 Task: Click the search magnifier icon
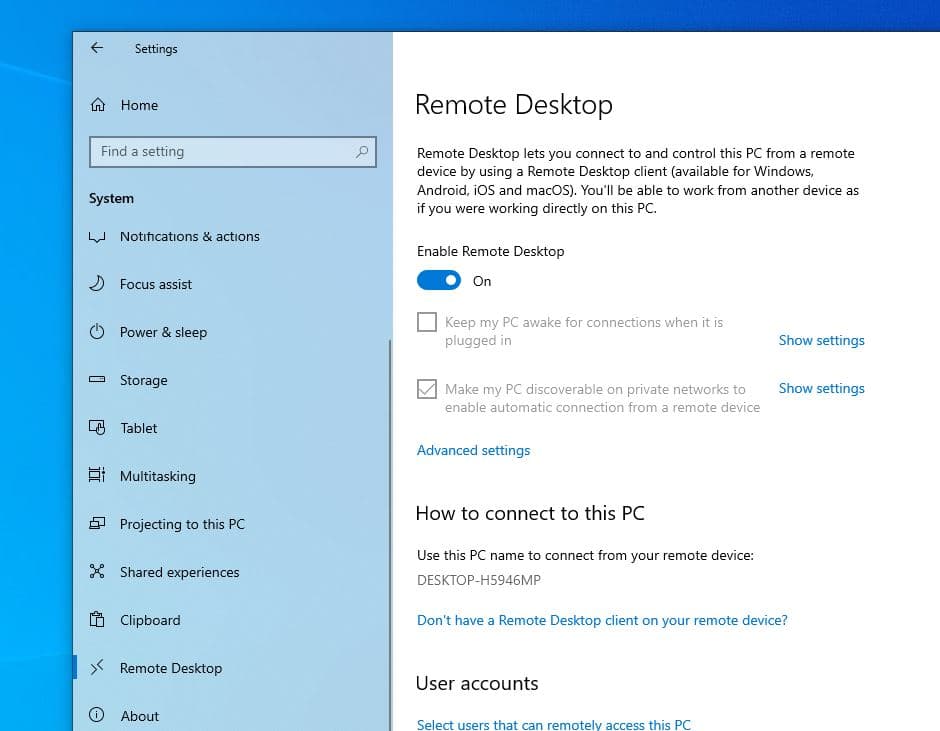point(362,152)
